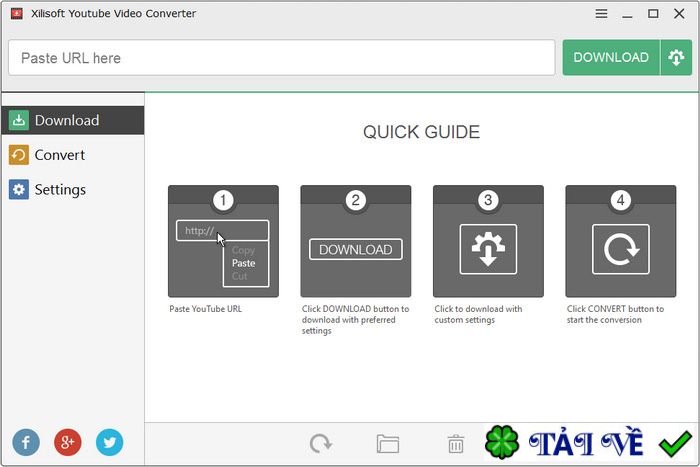Screen dimensions: 700x467
Task: Click 'Click CONVERT button to start the conversion' caption
Action: click(615, 314)
